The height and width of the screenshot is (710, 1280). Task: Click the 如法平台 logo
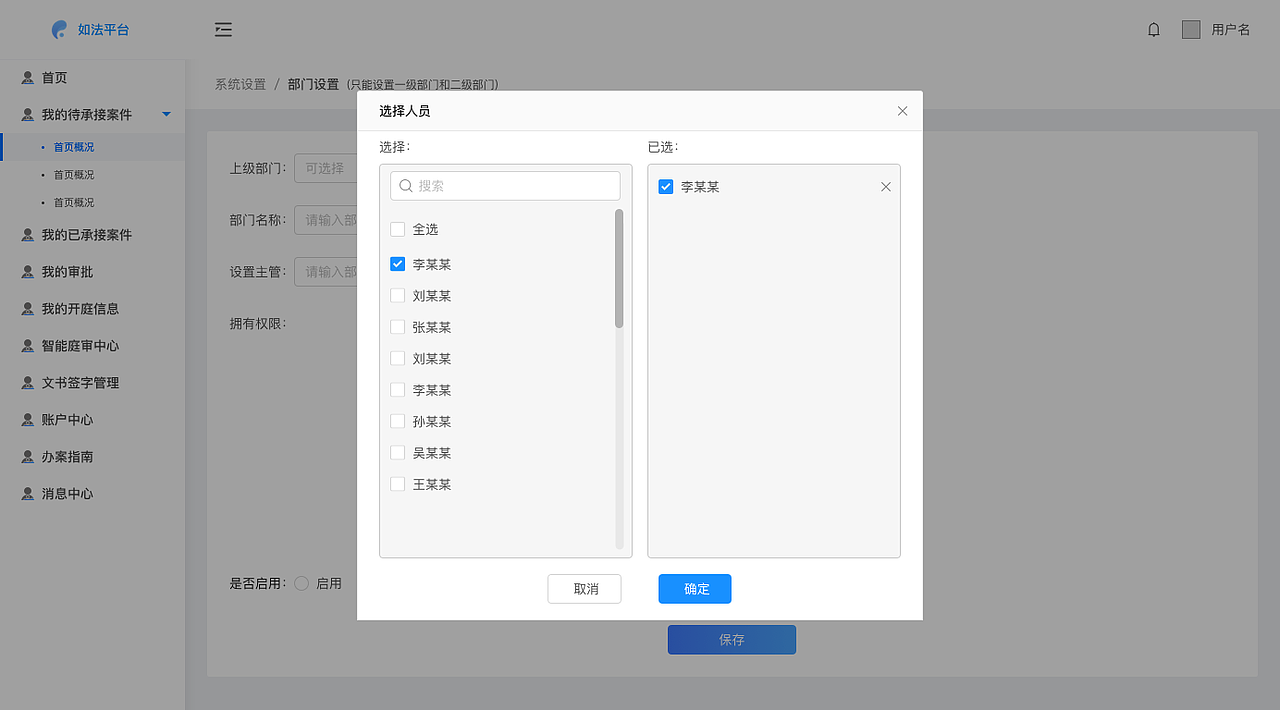coord(88,29)
